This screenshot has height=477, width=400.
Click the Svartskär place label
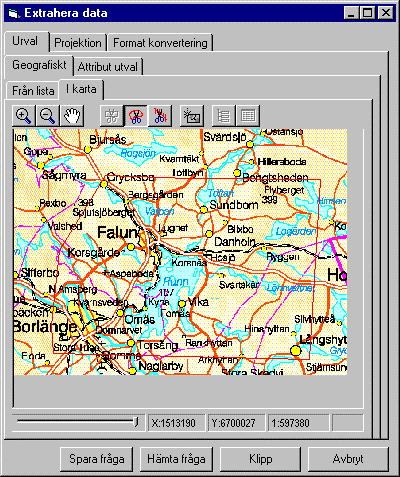(x=239, y=285)
